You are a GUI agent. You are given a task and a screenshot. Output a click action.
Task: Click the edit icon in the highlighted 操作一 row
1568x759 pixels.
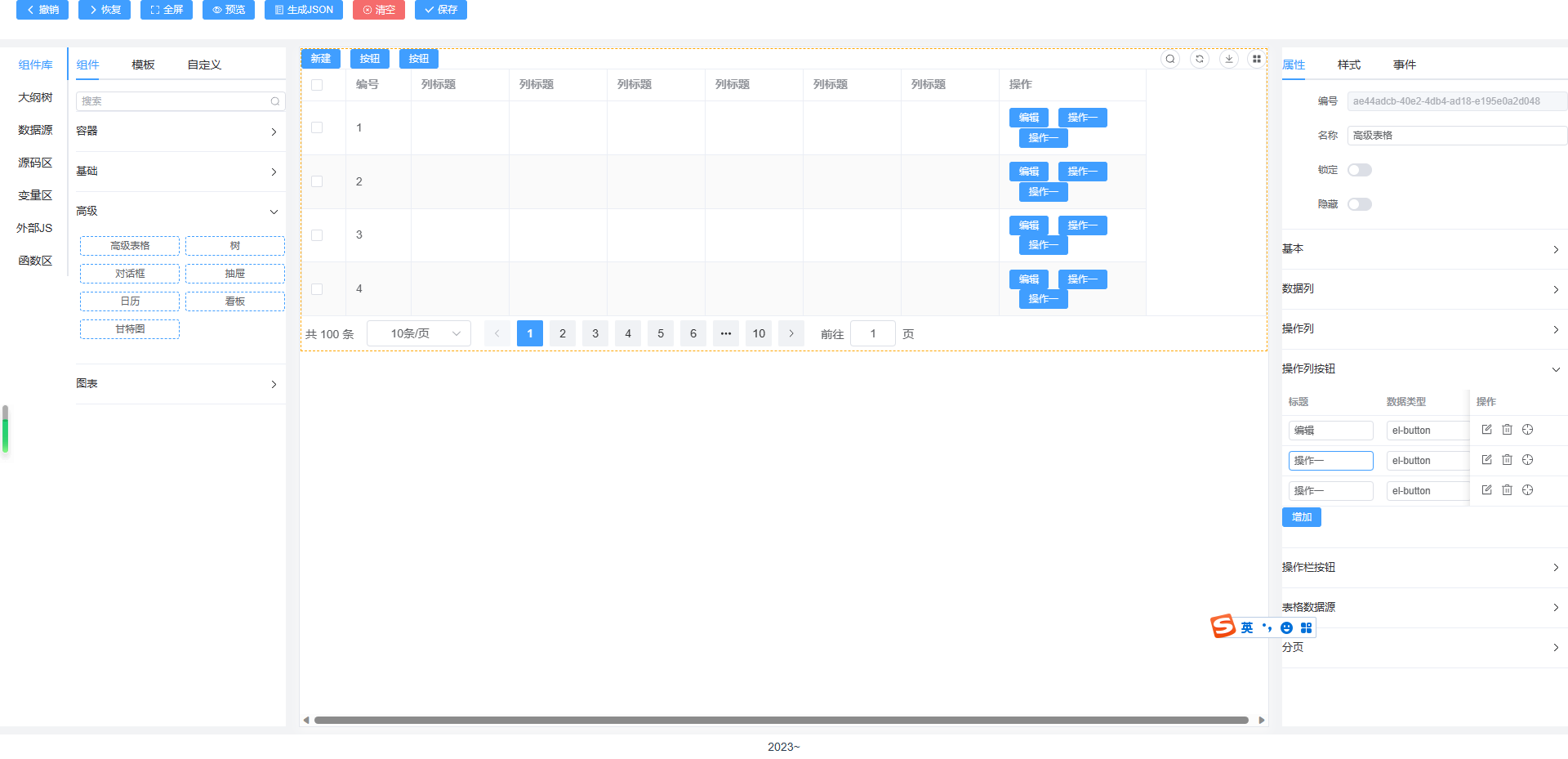click(x=1486, y=460)
